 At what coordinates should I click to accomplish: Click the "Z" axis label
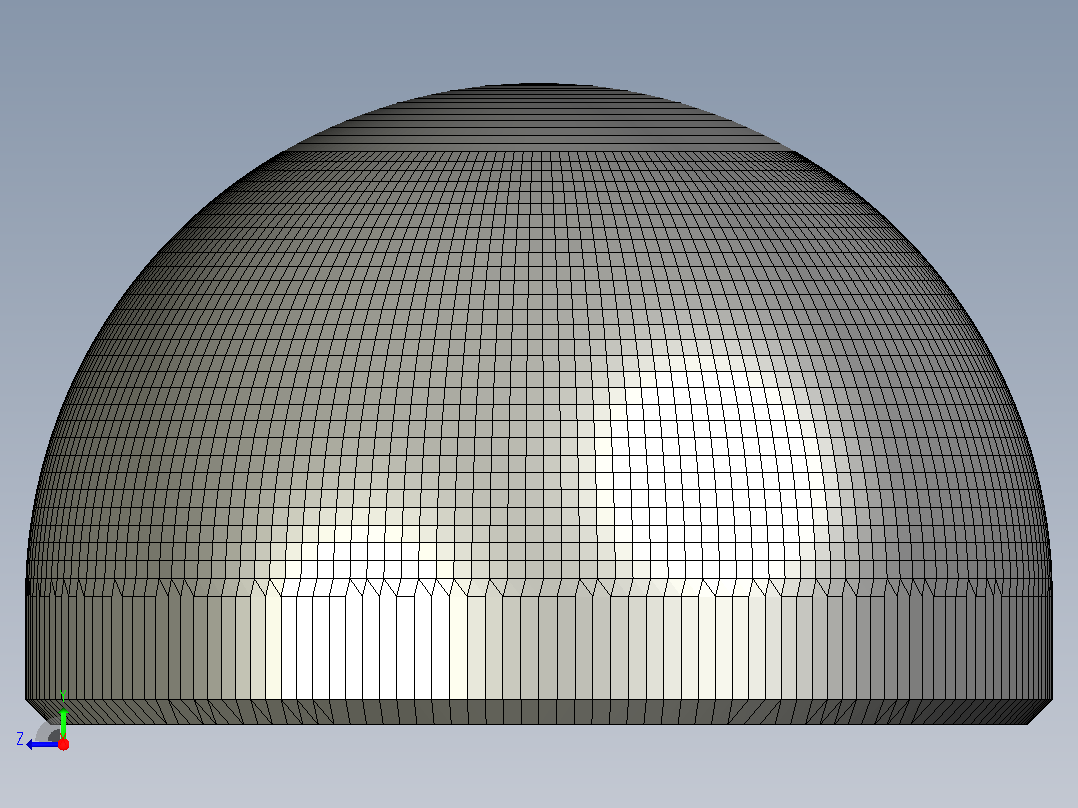(x=20, y=739)
